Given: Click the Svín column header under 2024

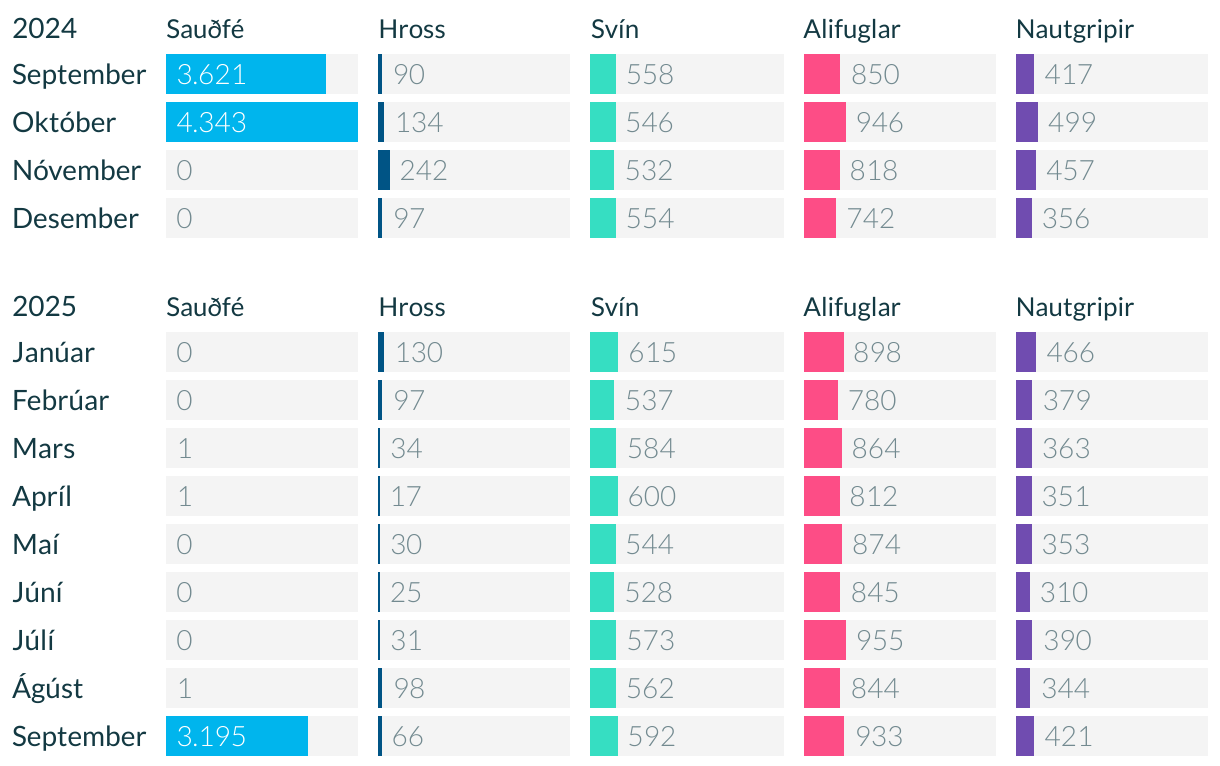Looking at the screenshot, I should tap(615, 29).
